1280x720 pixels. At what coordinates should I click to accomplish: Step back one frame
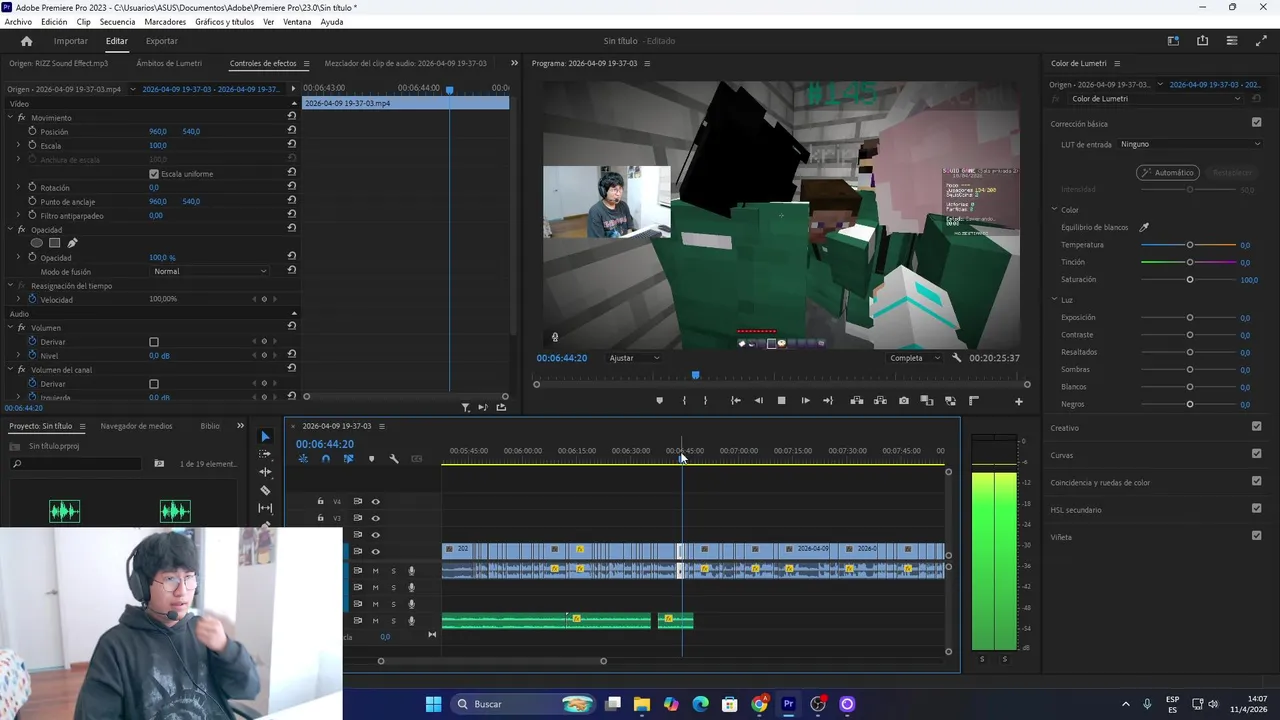[x=758, y=401]
